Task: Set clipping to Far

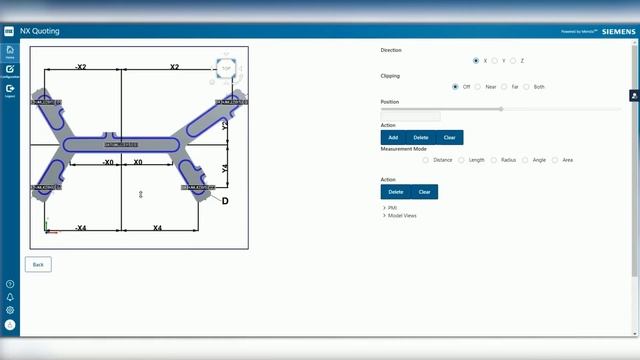Action: (x=504, y=87)
